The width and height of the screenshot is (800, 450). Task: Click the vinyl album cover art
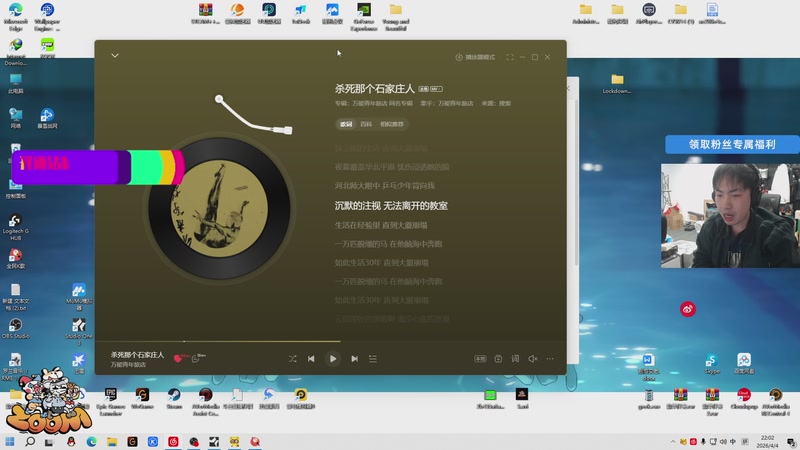click(x=219, y=208)
